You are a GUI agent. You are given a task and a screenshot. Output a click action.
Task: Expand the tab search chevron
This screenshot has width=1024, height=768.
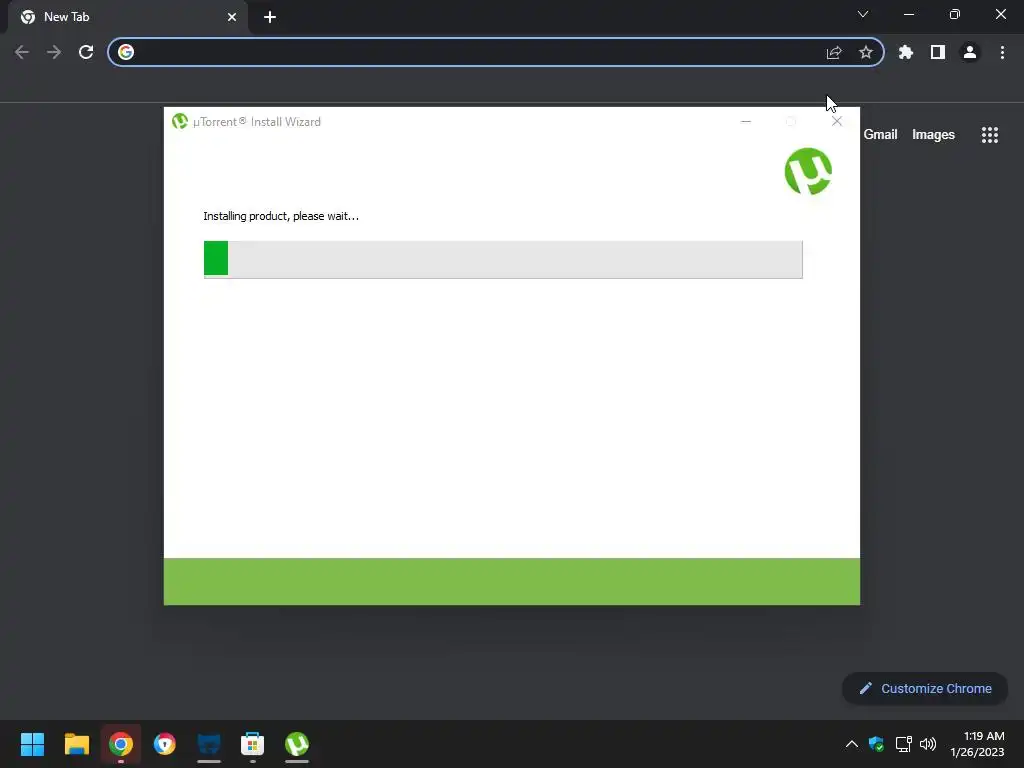pyautogui.click(x=863, y=14)
